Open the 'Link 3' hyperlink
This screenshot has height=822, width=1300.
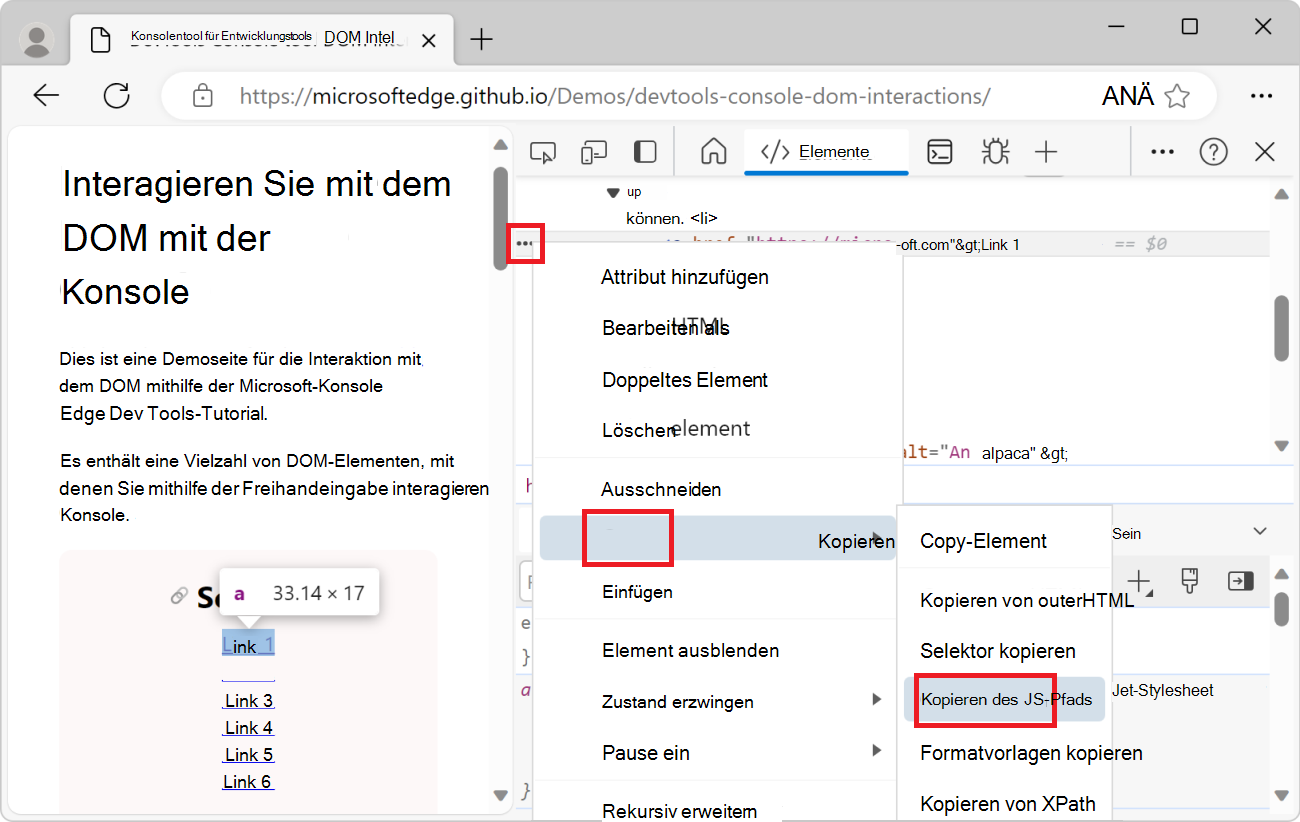click(248, 701)
